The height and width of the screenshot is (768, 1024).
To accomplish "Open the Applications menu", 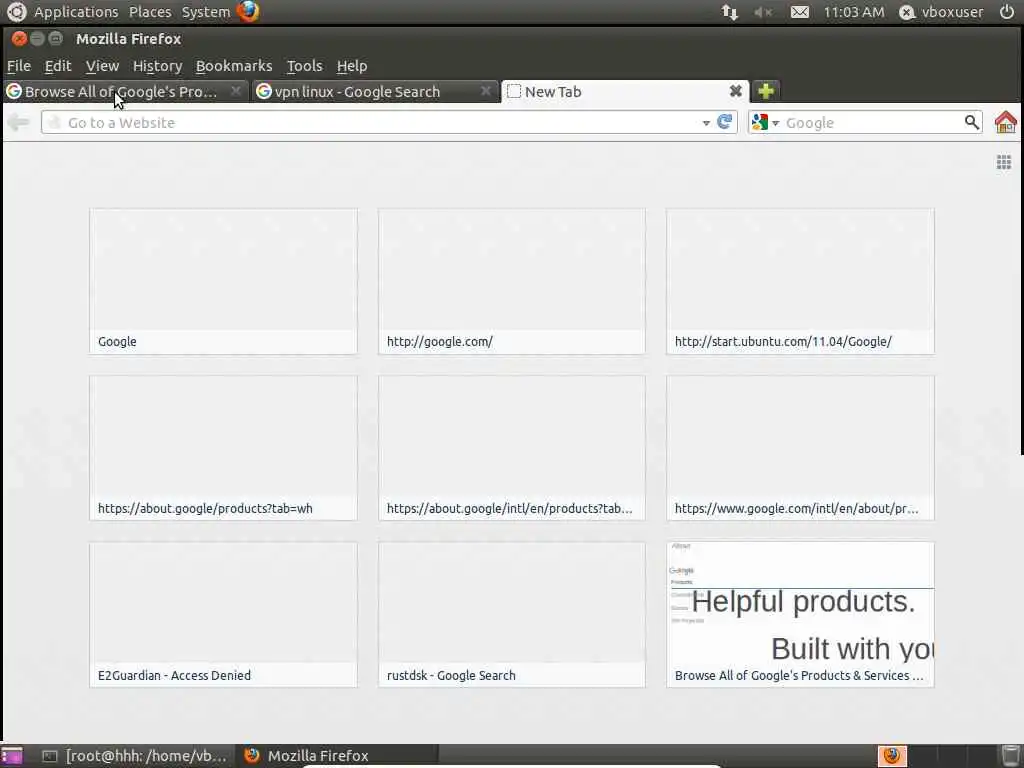I will (x=76, y=12).
